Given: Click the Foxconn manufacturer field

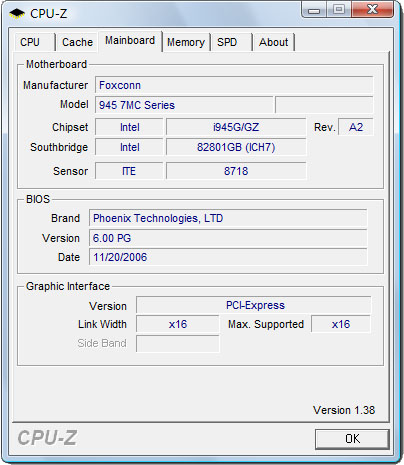Looking at the screenshot, I should (234, 85).
